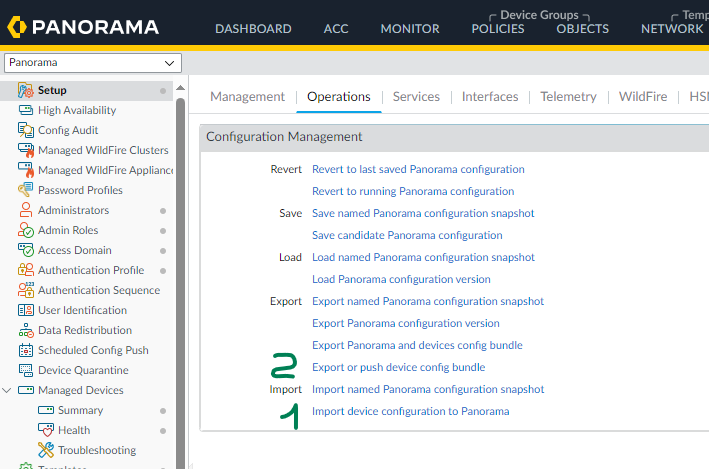Image resolution: width=709 pixels, height=469 pixels.
Task: Click the Admin Roles icon
Action: 27,230
